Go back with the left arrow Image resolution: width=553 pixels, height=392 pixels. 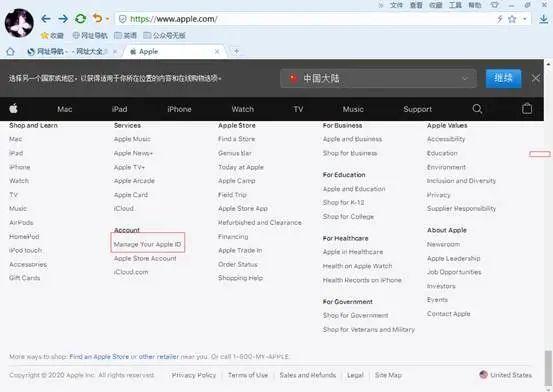(46, 19)
